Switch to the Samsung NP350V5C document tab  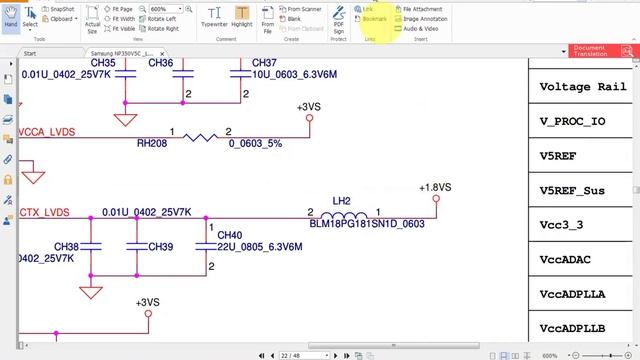pos(122,53)
